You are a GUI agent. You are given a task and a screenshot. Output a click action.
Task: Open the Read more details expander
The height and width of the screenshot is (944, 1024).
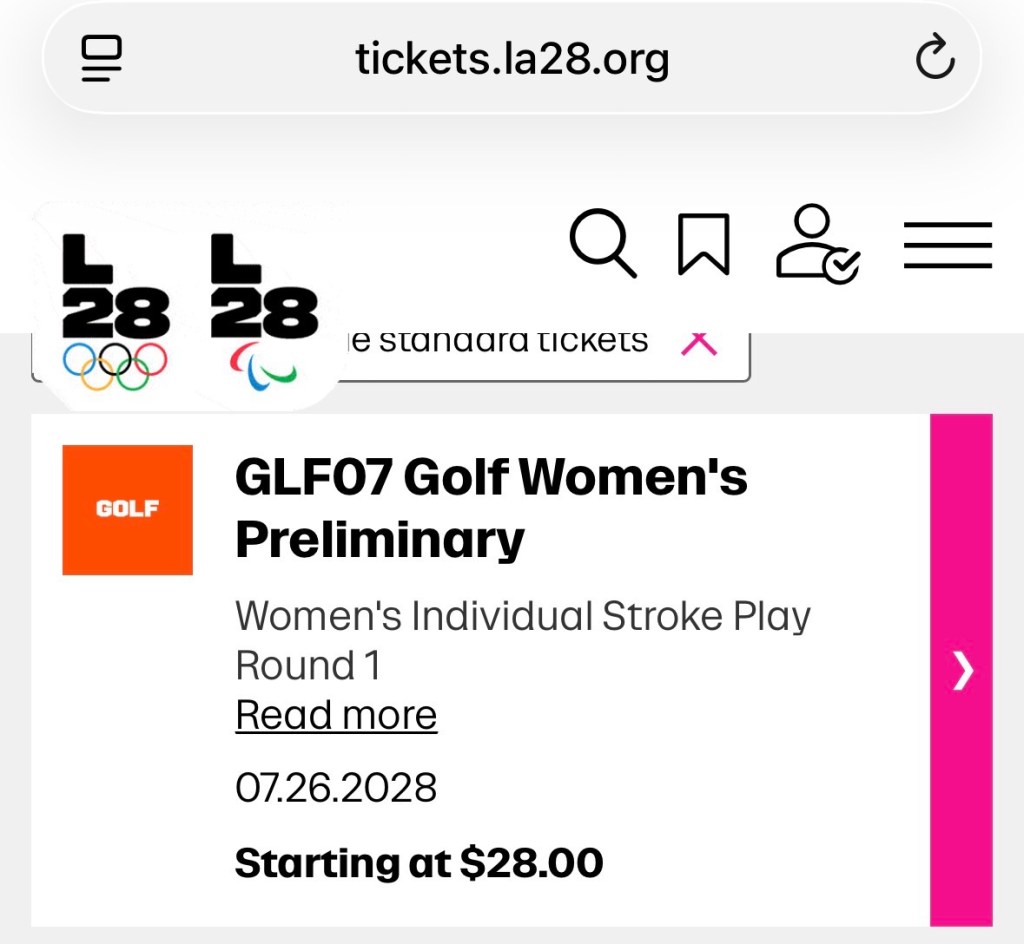335,714
